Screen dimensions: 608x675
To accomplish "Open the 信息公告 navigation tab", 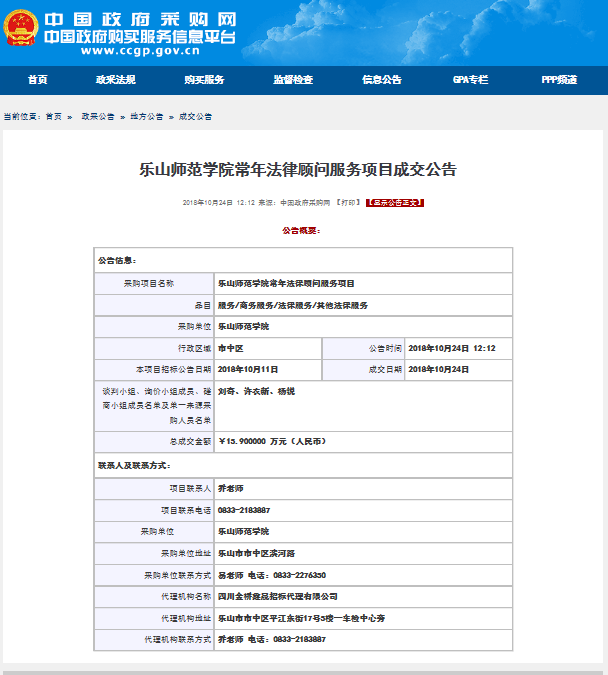I will (382, 80).
